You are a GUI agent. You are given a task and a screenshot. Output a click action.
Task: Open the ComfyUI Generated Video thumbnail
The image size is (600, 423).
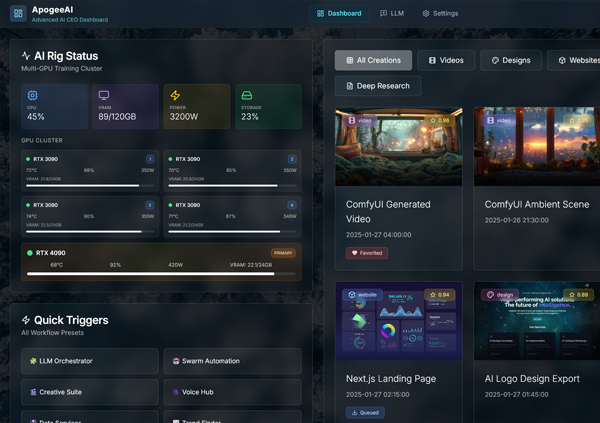tap(398, 145)
